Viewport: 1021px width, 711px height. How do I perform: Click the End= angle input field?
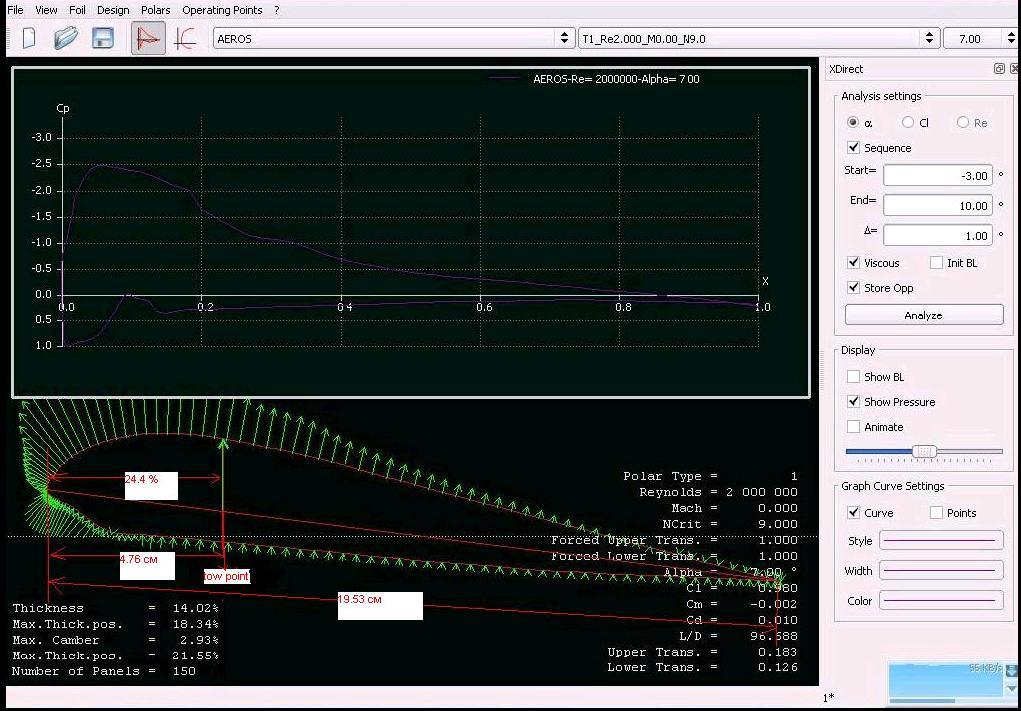pyautogui.click(x=937, y=205)
